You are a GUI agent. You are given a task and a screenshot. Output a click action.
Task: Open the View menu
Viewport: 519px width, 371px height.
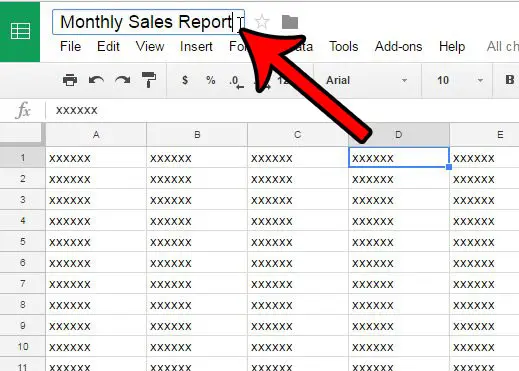[150, 46]
